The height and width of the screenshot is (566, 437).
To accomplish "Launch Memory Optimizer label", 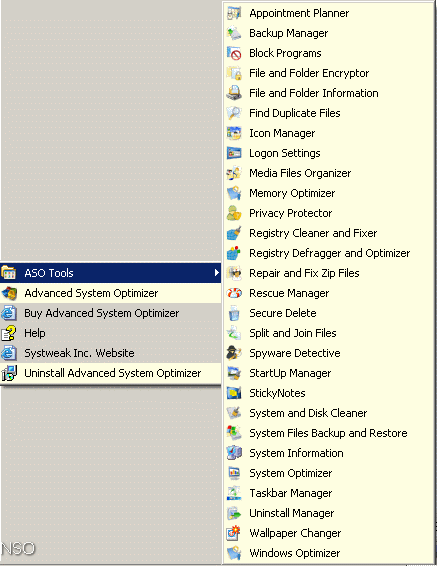I will (x=292, y=193).
